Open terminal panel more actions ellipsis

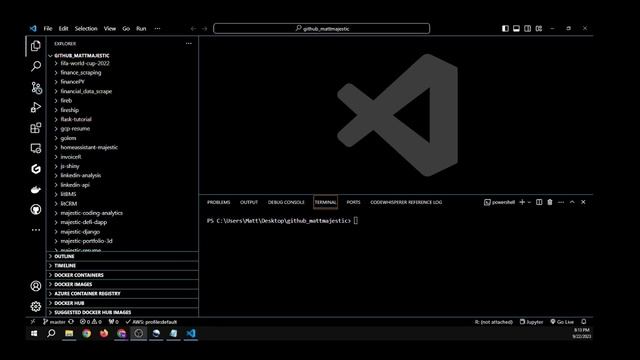click(561, 202)
